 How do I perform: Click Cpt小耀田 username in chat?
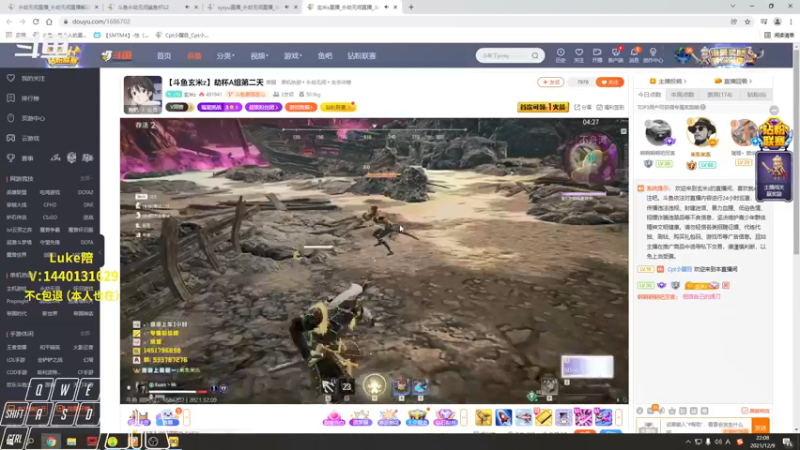coord(679,269)
